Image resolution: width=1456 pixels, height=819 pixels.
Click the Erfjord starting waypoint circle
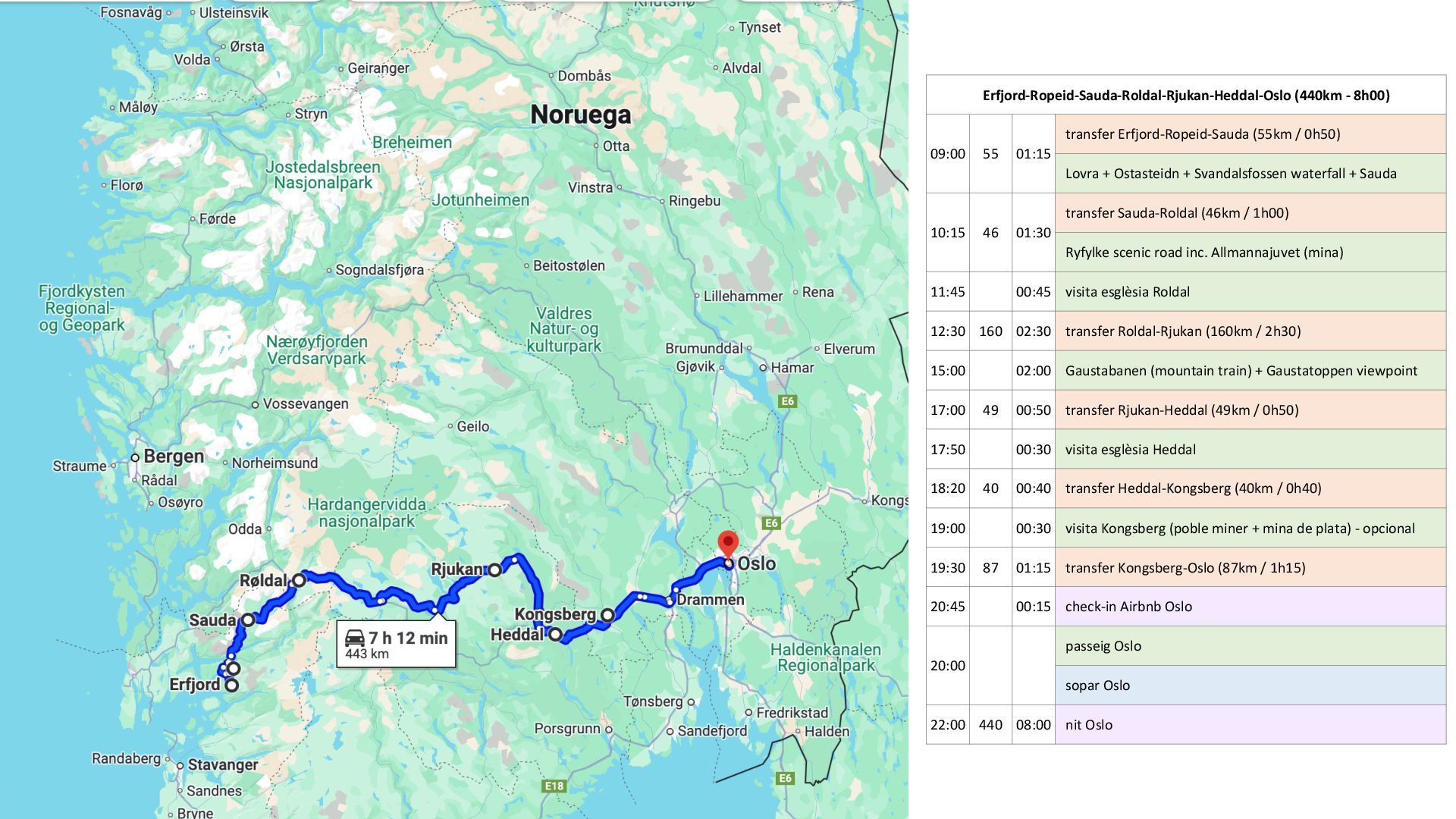232,685
